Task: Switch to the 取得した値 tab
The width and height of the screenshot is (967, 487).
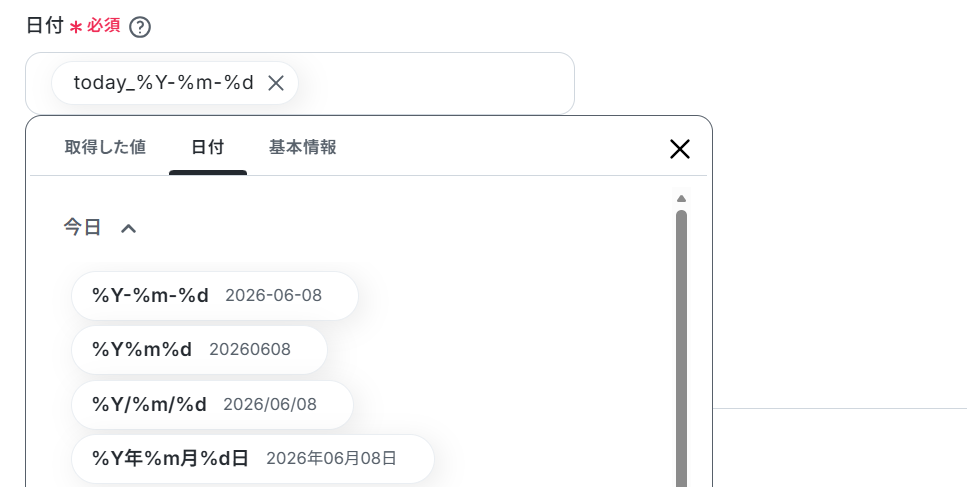Action: (x=105, y=147)
